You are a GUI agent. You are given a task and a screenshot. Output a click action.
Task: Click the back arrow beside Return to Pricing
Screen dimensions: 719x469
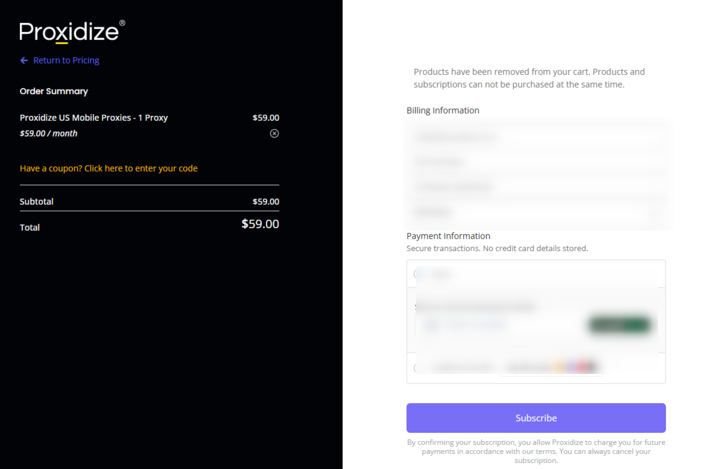tap(24, 61)
